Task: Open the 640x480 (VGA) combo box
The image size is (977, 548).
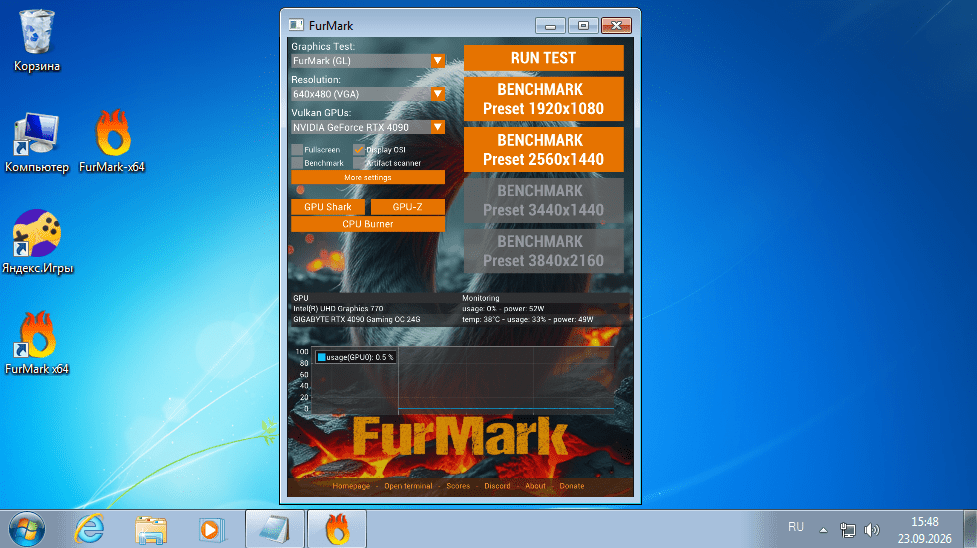Action: pyautogui.click(x=368, y=94)
